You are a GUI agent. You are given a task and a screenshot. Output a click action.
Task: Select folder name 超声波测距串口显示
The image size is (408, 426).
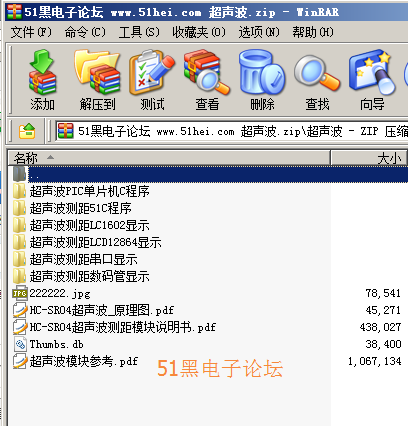click(83, 259)
